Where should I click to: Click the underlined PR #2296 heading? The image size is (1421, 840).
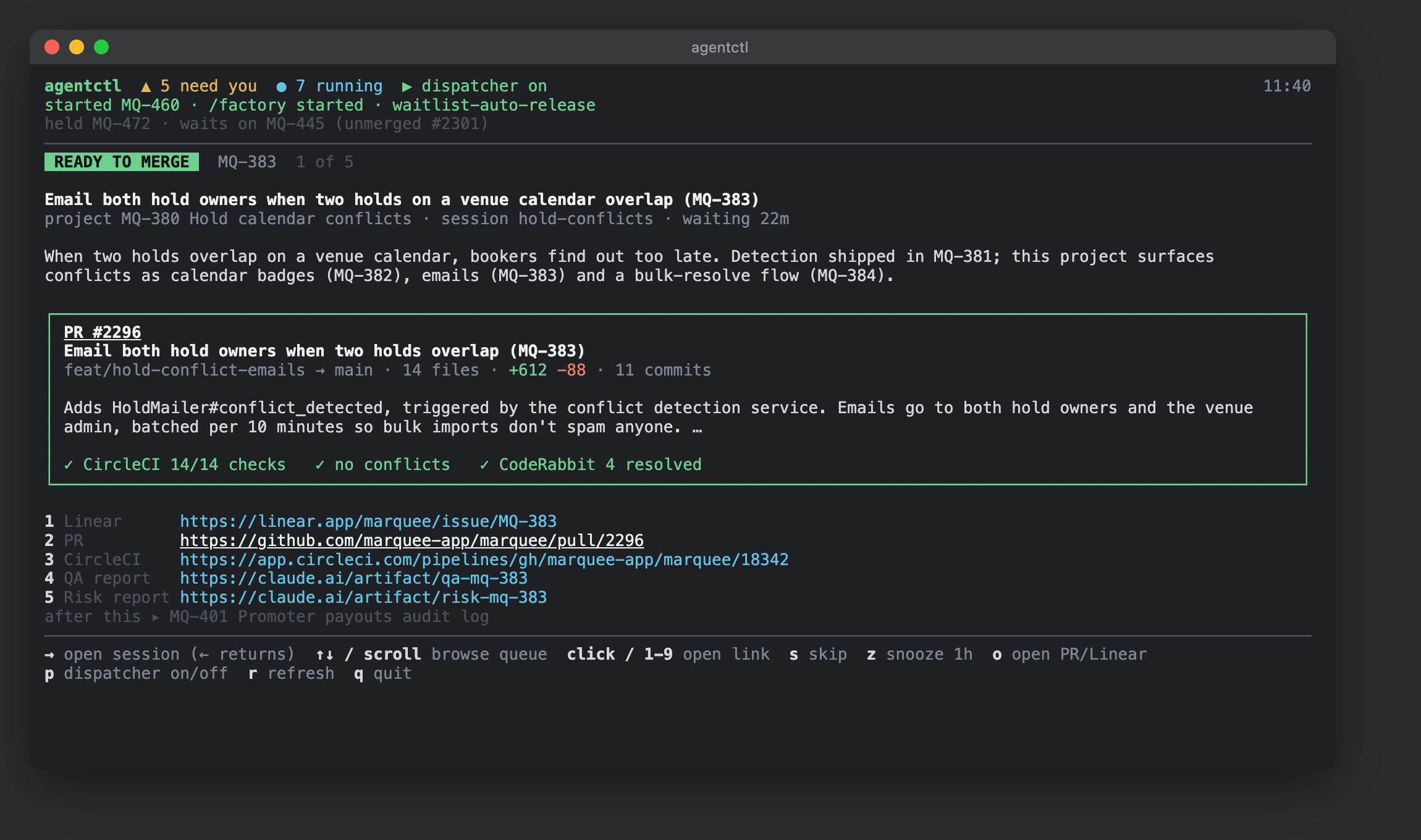pyautogui.click(x=103, y=332)
